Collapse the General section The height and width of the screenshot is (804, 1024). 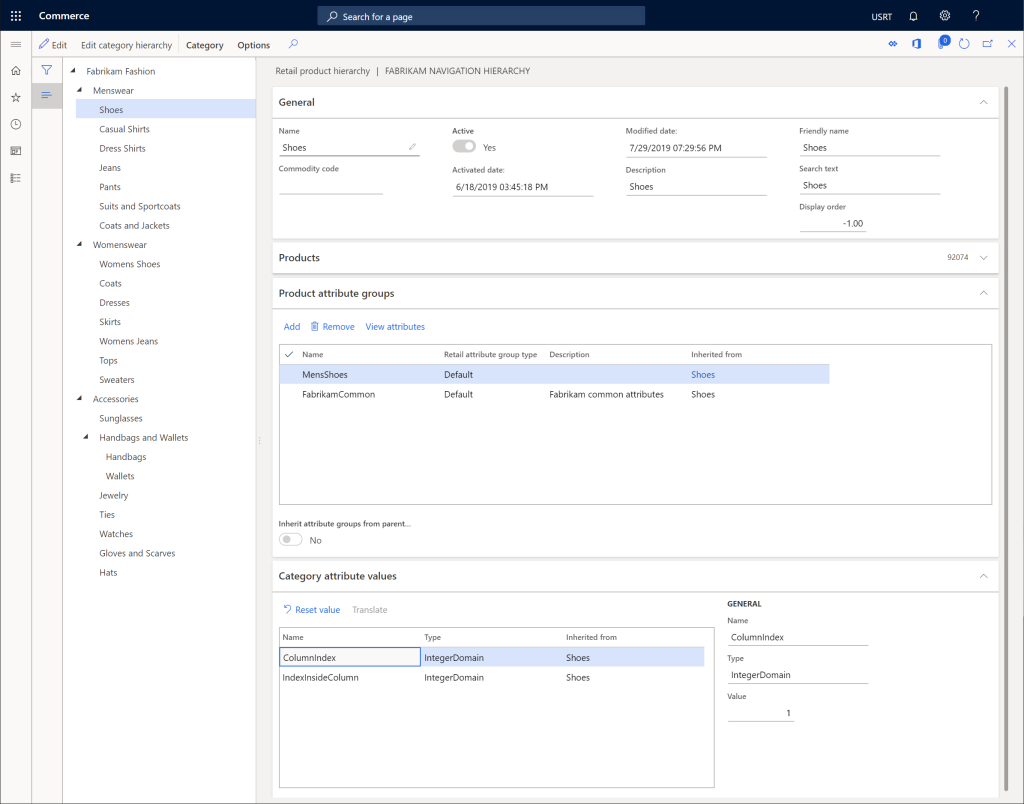(984, 103)
